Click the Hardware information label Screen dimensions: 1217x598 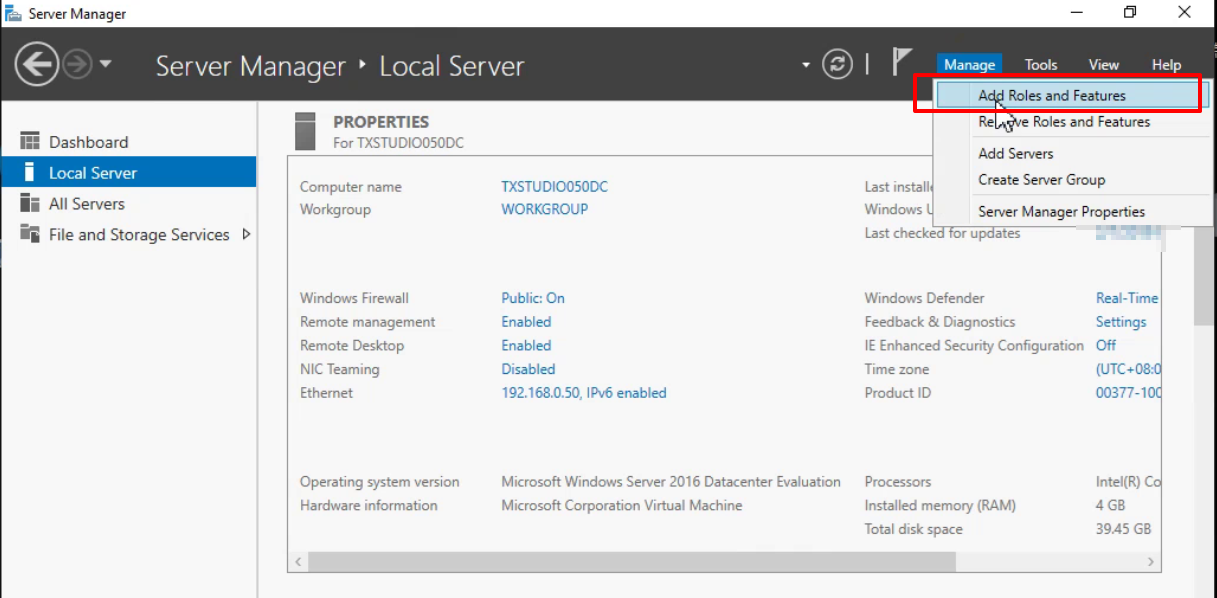pos(369,505)
